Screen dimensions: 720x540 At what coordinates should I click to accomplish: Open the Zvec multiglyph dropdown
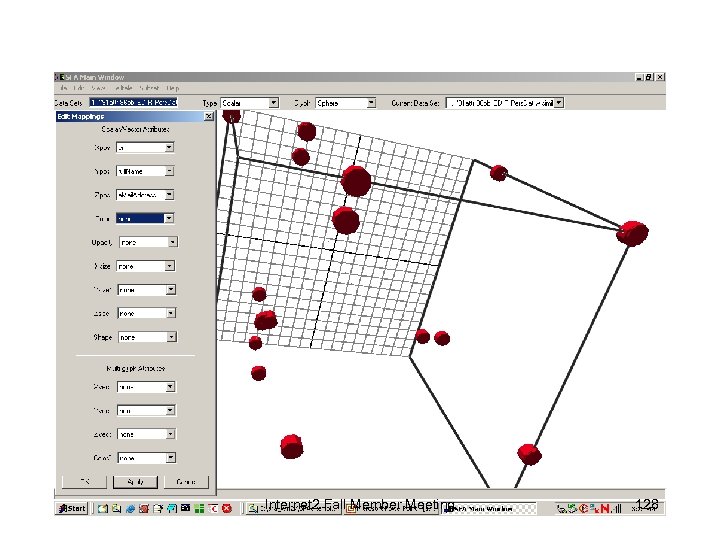coord(146,434)
